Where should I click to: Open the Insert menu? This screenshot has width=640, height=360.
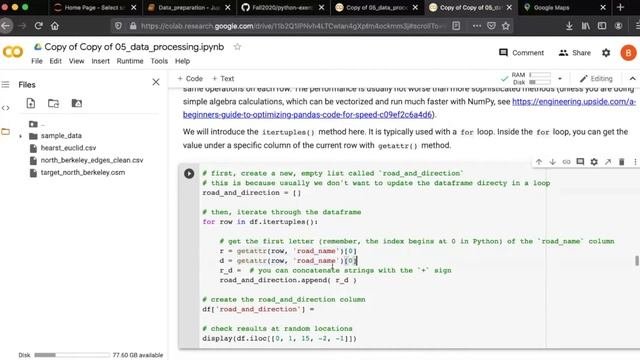[100, 61]
